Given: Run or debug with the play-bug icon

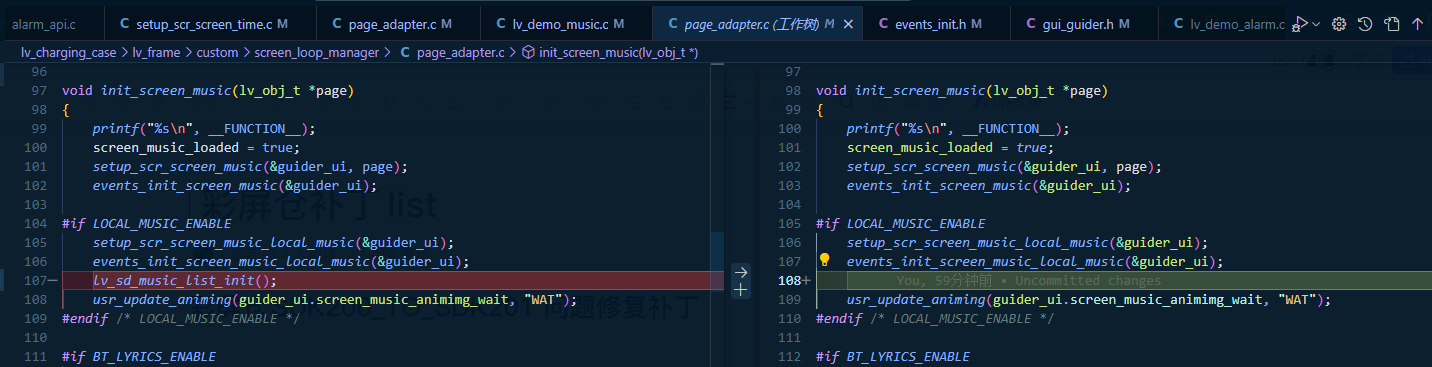Looking at the screenshot, I should 1301,23.
